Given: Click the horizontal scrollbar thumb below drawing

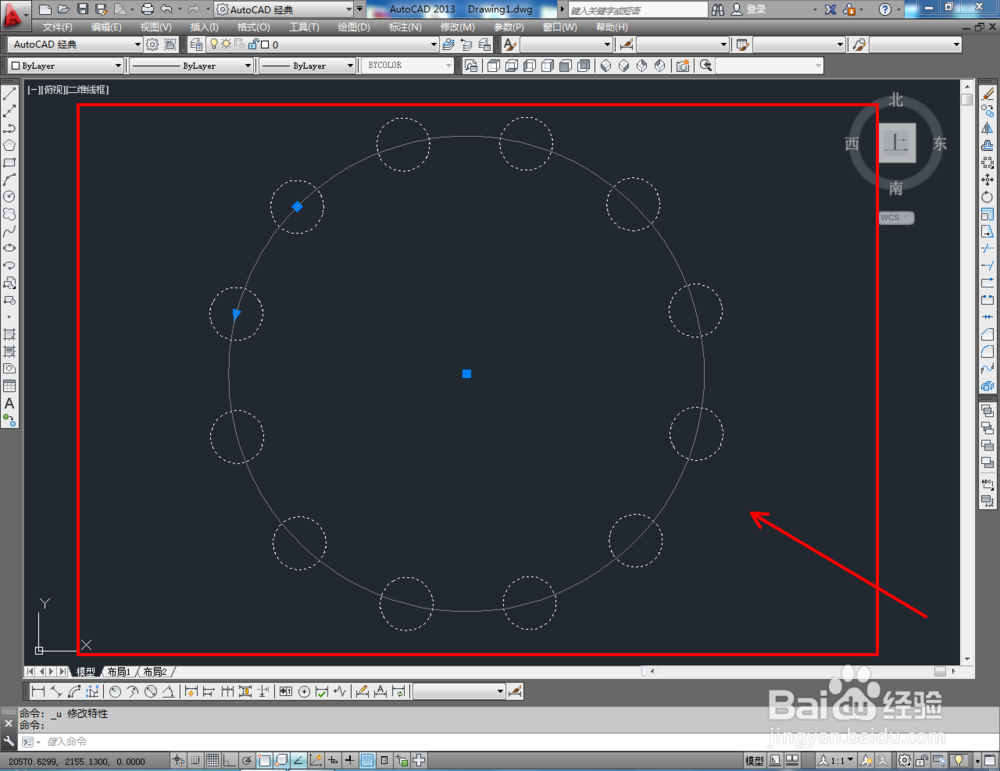Looking at the screenshot, I should 940,672.
